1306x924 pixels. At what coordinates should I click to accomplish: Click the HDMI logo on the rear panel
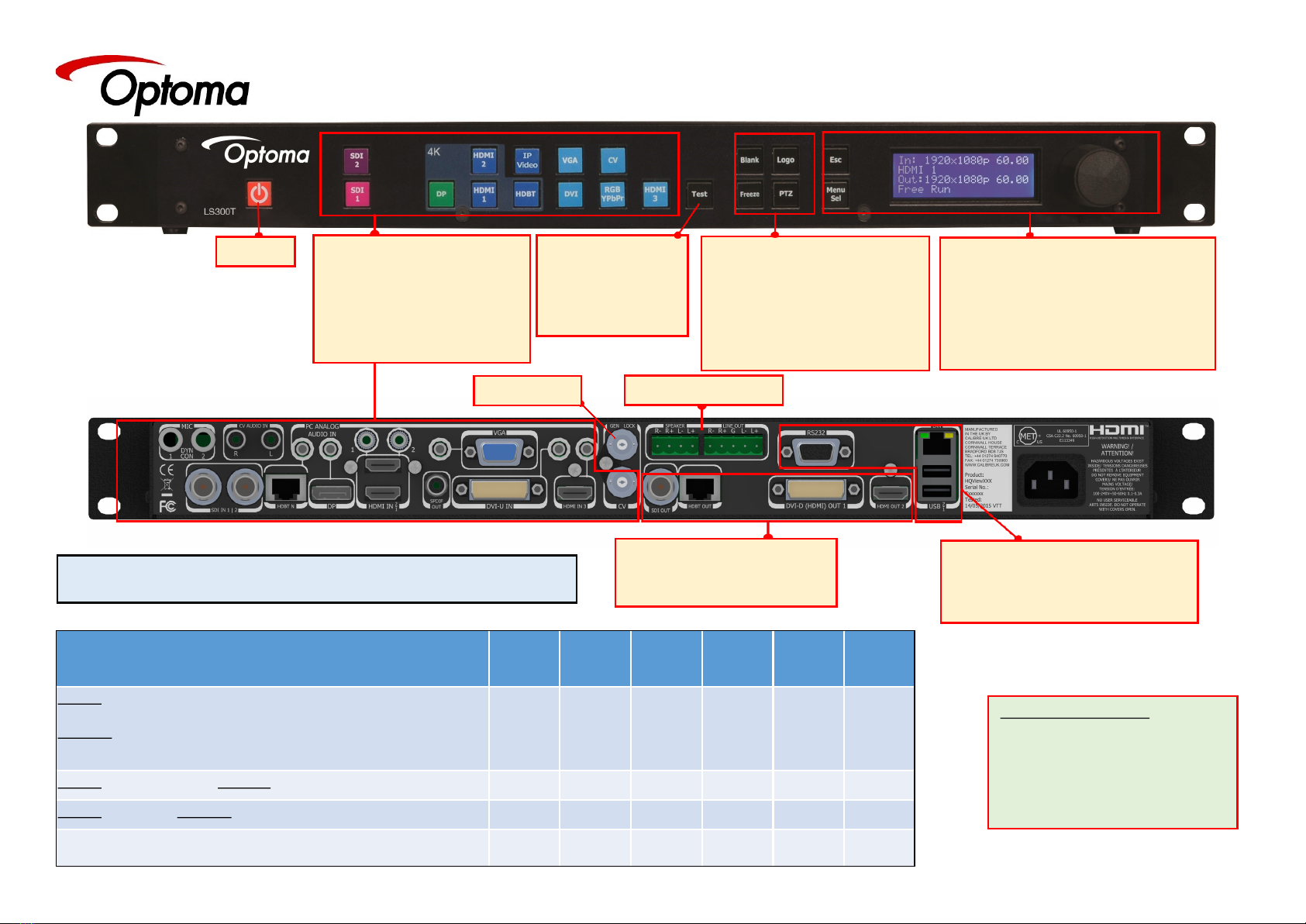pos(1119,431)
